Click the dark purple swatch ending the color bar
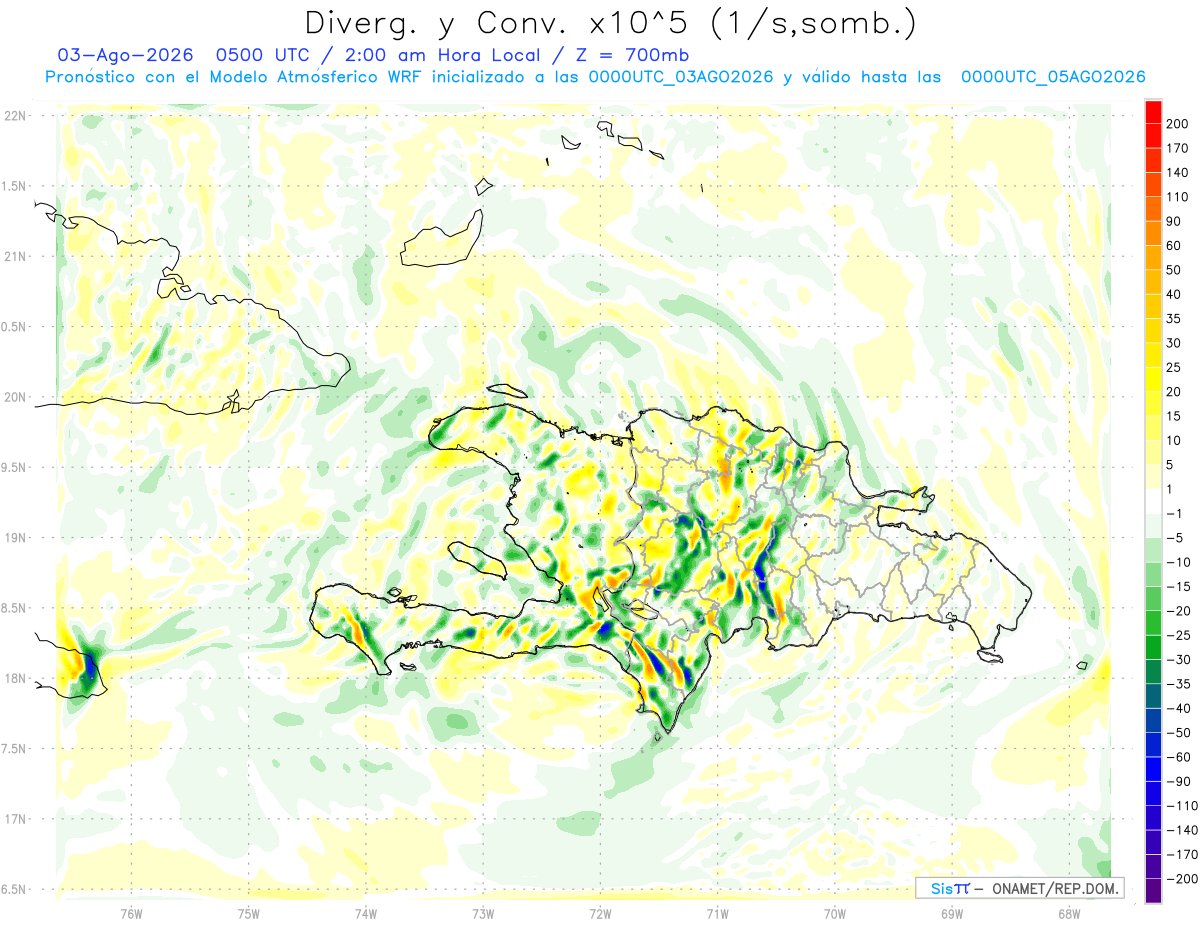Screen dimensions: 1200x927 point(1153,891)
